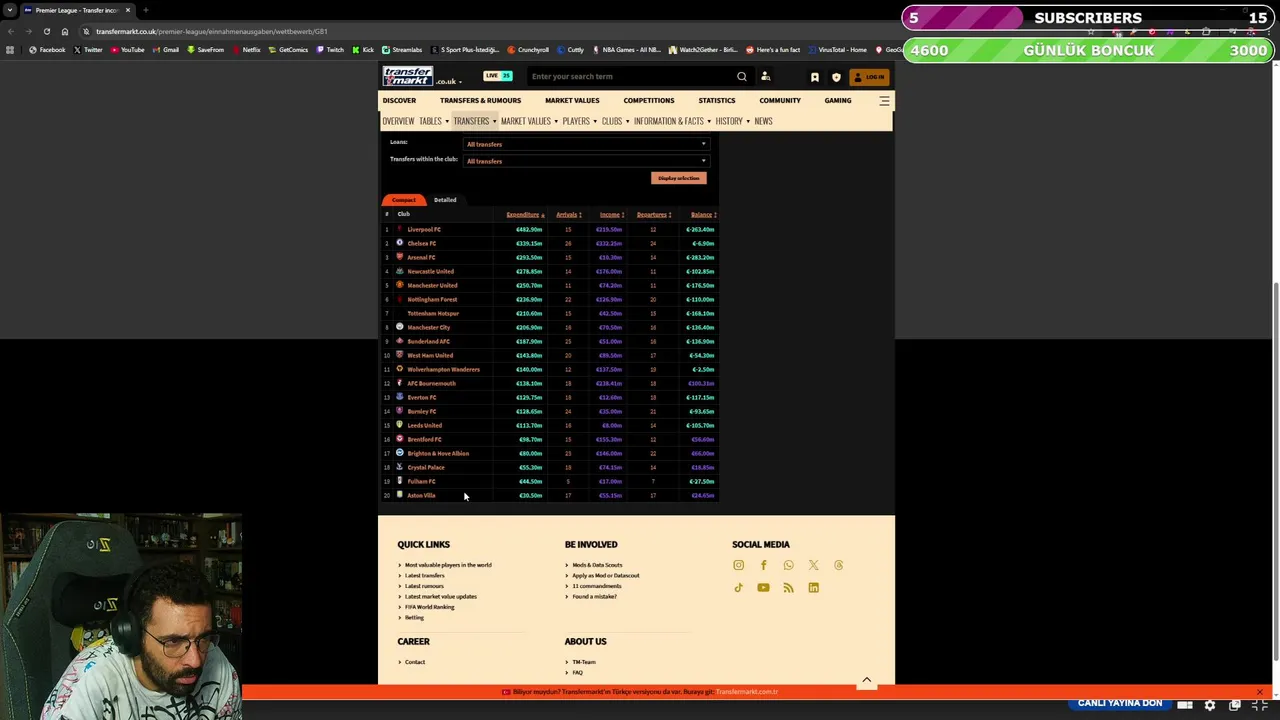This screenshot has width=1280, height=720.
Task: Open the Loans All transfers dropdown
Action: tap(586, 144)
